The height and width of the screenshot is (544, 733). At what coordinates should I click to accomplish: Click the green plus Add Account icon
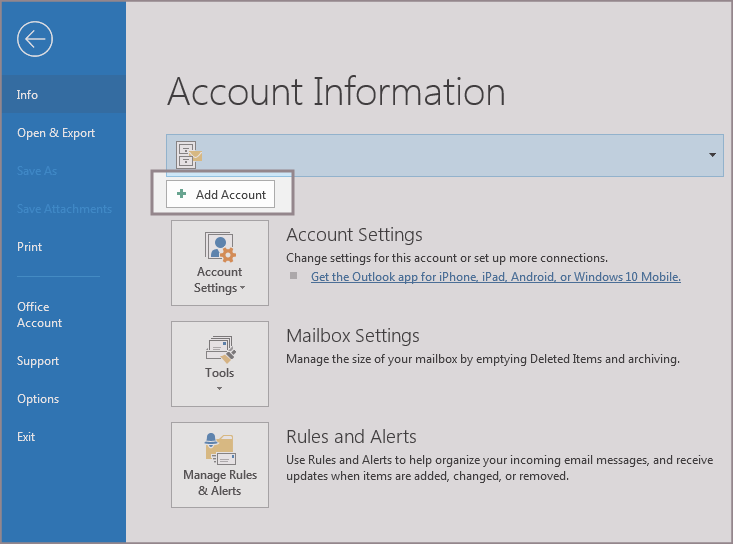point(182,195)
